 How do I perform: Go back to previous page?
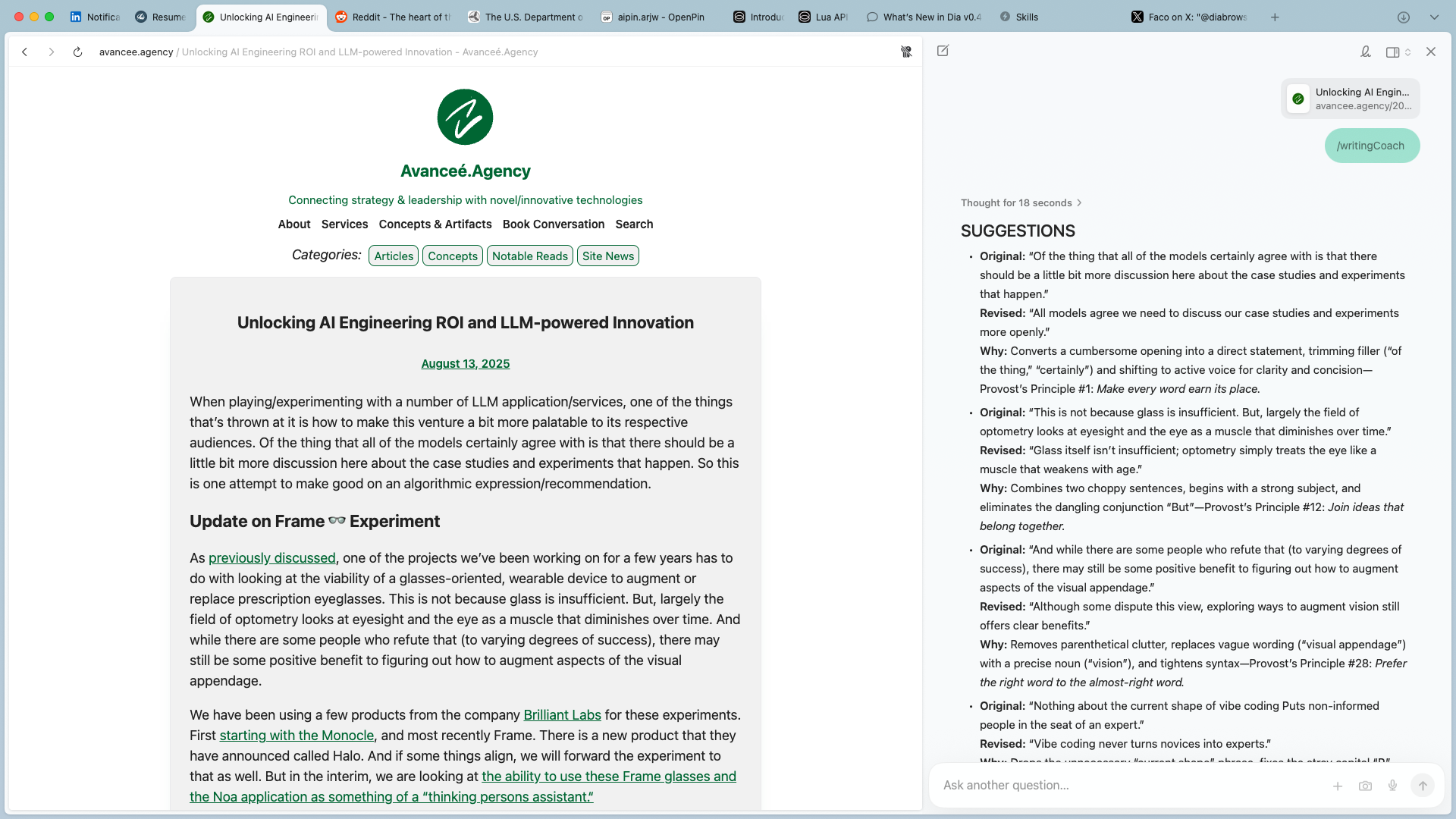pyautogui.click(x=25, y=52)
